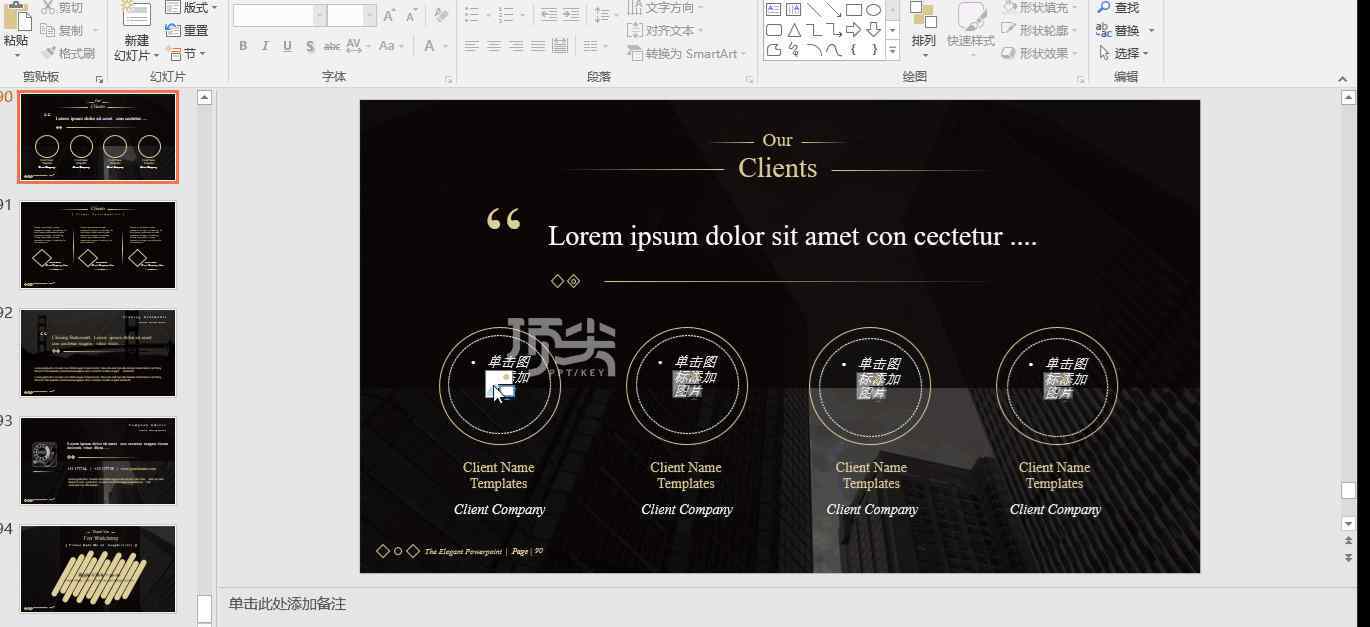Select the rounded rectangle shape
The width and height of the screenshot is (1370, 627).
click(x=774, y=30)
